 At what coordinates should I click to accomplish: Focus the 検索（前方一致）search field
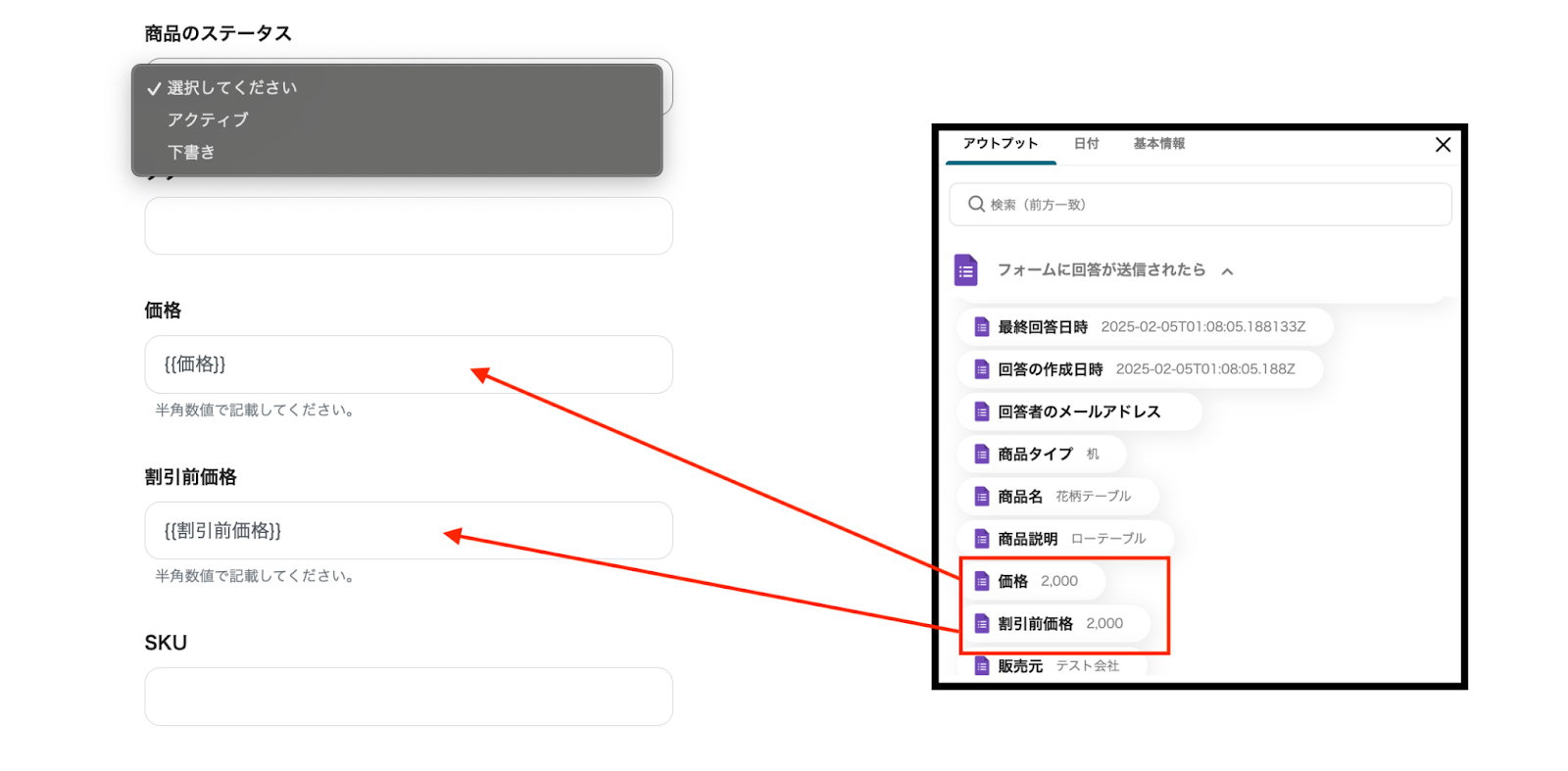click(x=1200, y=205)
